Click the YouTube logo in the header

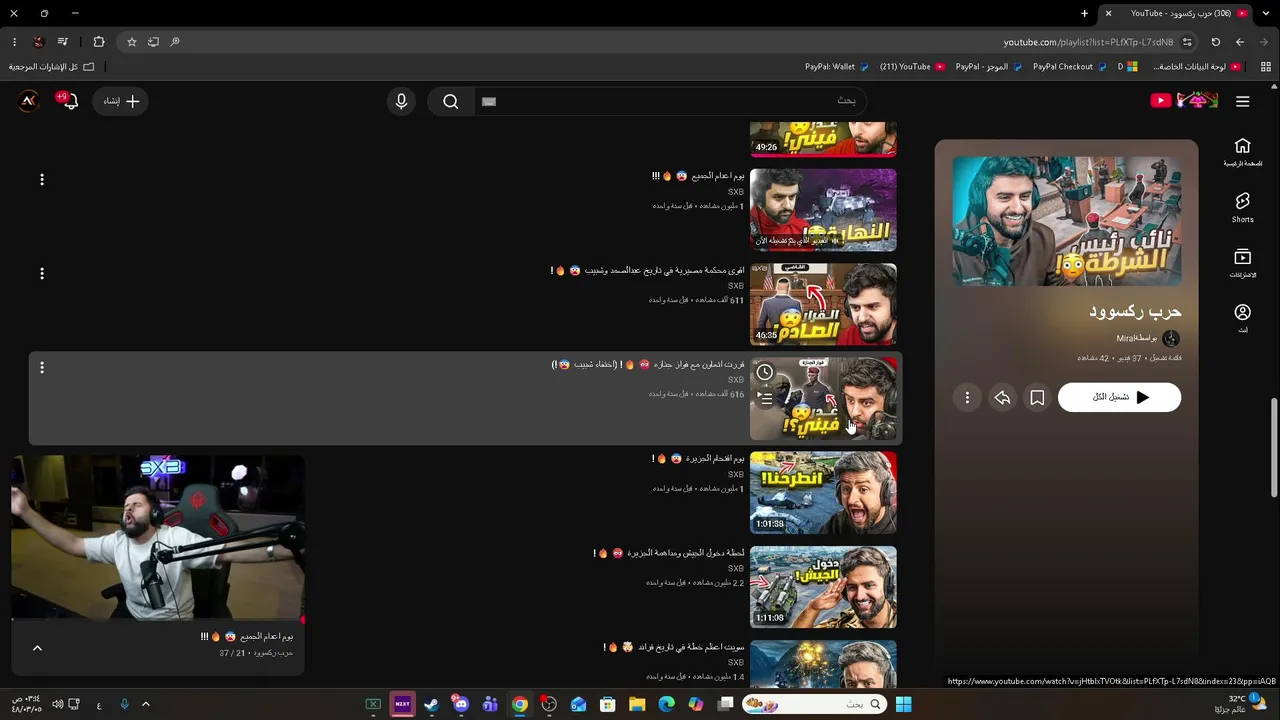tap(1184, 100)
